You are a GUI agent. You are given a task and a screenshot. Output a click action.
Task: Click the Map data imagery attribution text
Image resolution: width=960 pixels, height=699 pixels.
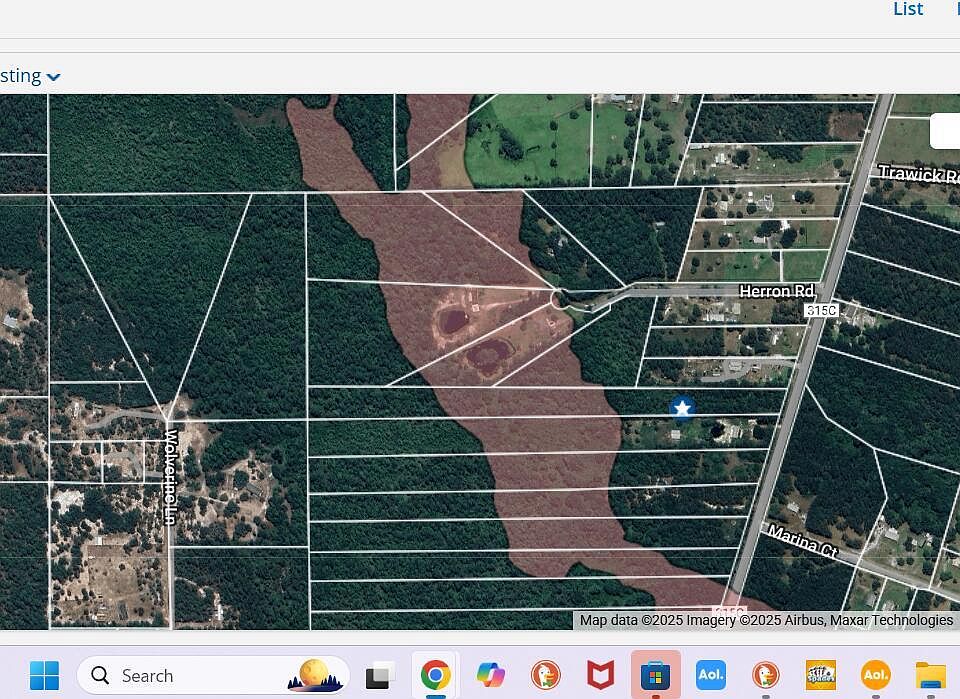[766, 620]
